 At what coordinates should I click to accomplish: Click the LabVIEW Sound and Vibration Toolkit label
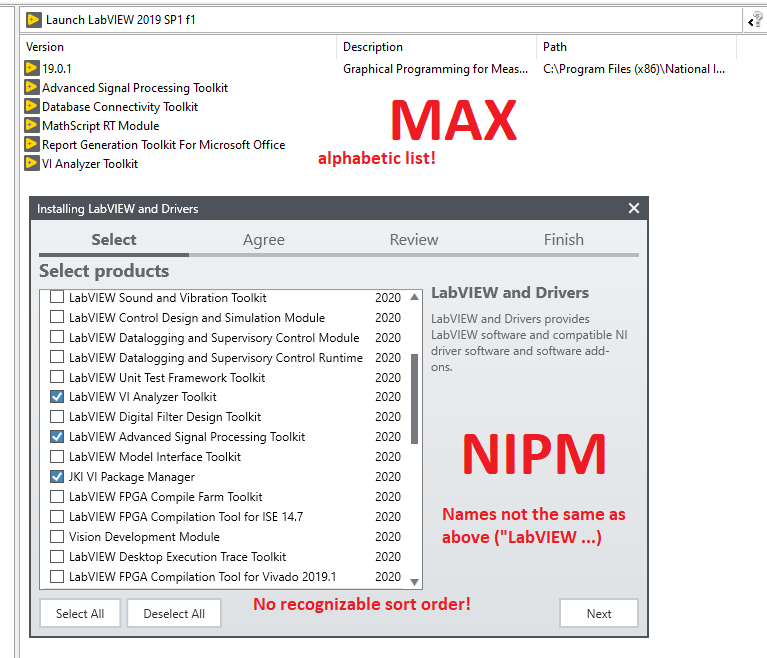(168, 297)
